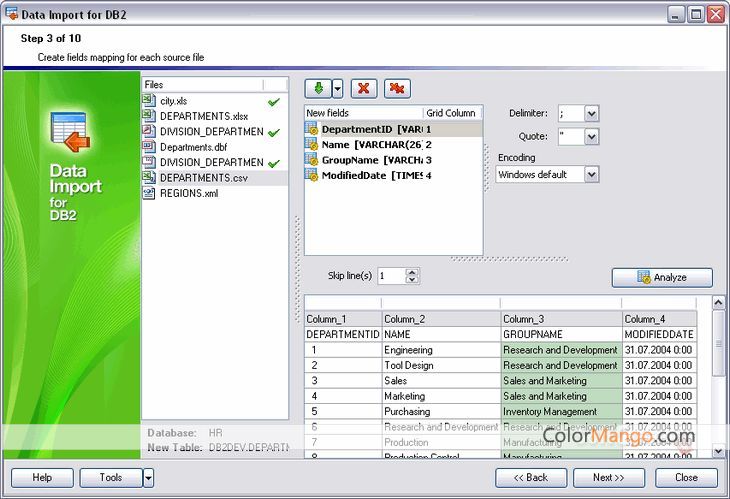
Task: Select the ModifiedDate [TIMES field row
Action: pyautogui.click(x=393, y=175)
